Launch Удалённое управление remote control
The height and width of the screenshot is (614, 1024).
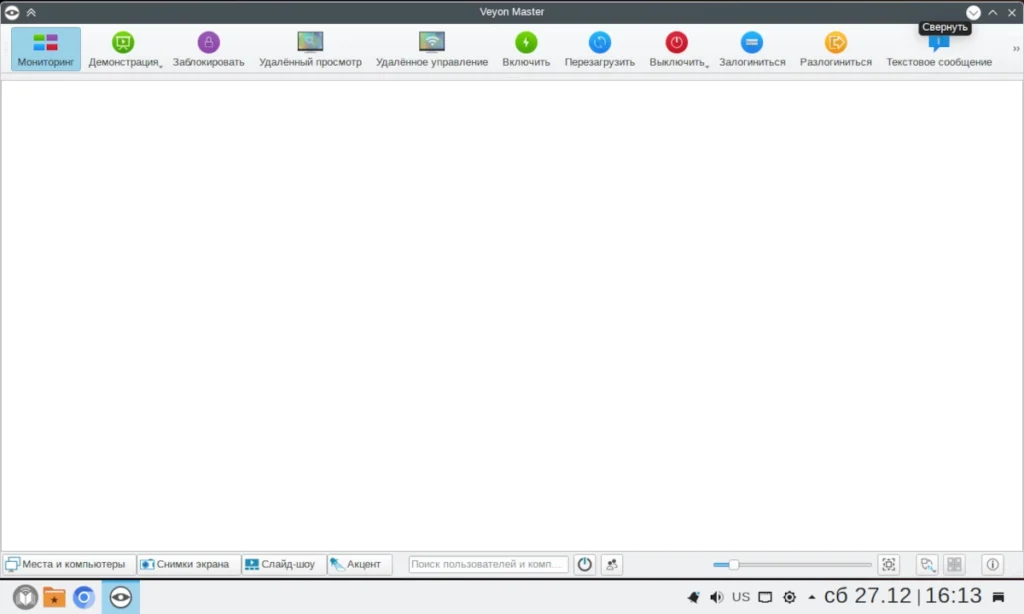click(432, 49)
